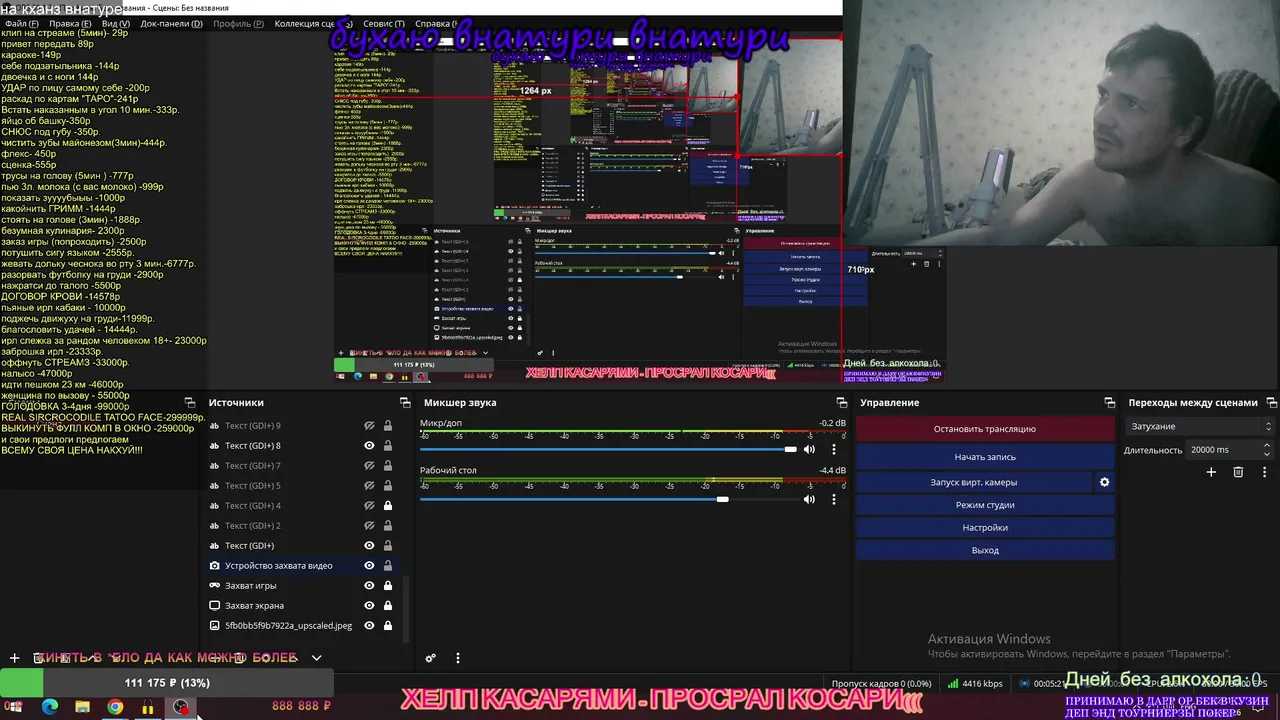Hide the unnumbered Текст (GDI+) source
The width and height of the screenshot is (1280, 720).
[369, 546]
